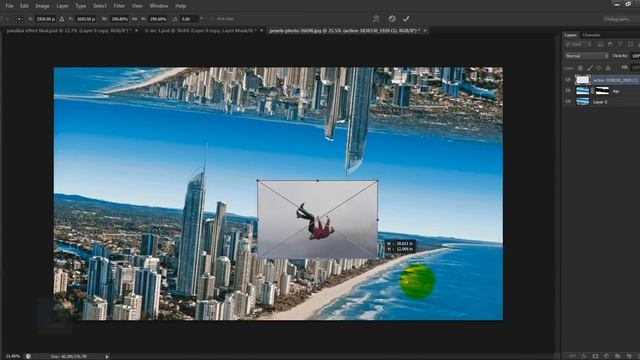Switch to the paradox effect final.psd tab
This screenshot has width=640, height=360.
click(x=69, y=31)
